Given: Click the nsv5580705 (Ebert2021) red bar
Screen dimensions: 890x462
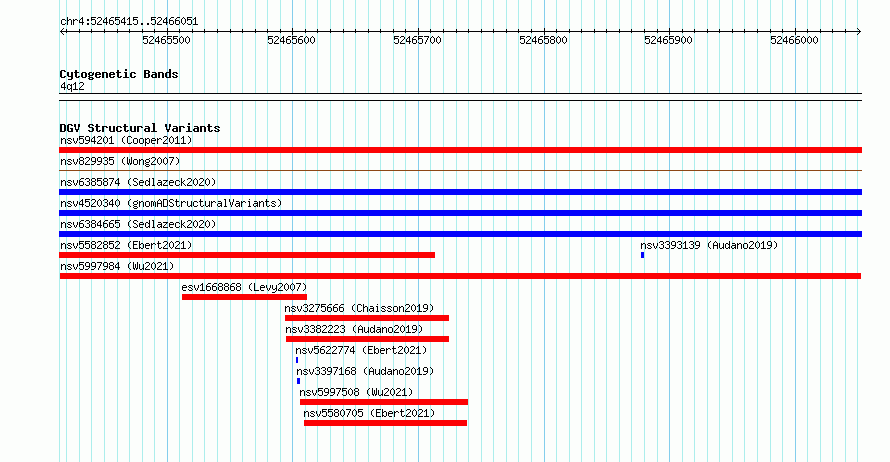Looking at the screenshot, I should click(385, 423).
